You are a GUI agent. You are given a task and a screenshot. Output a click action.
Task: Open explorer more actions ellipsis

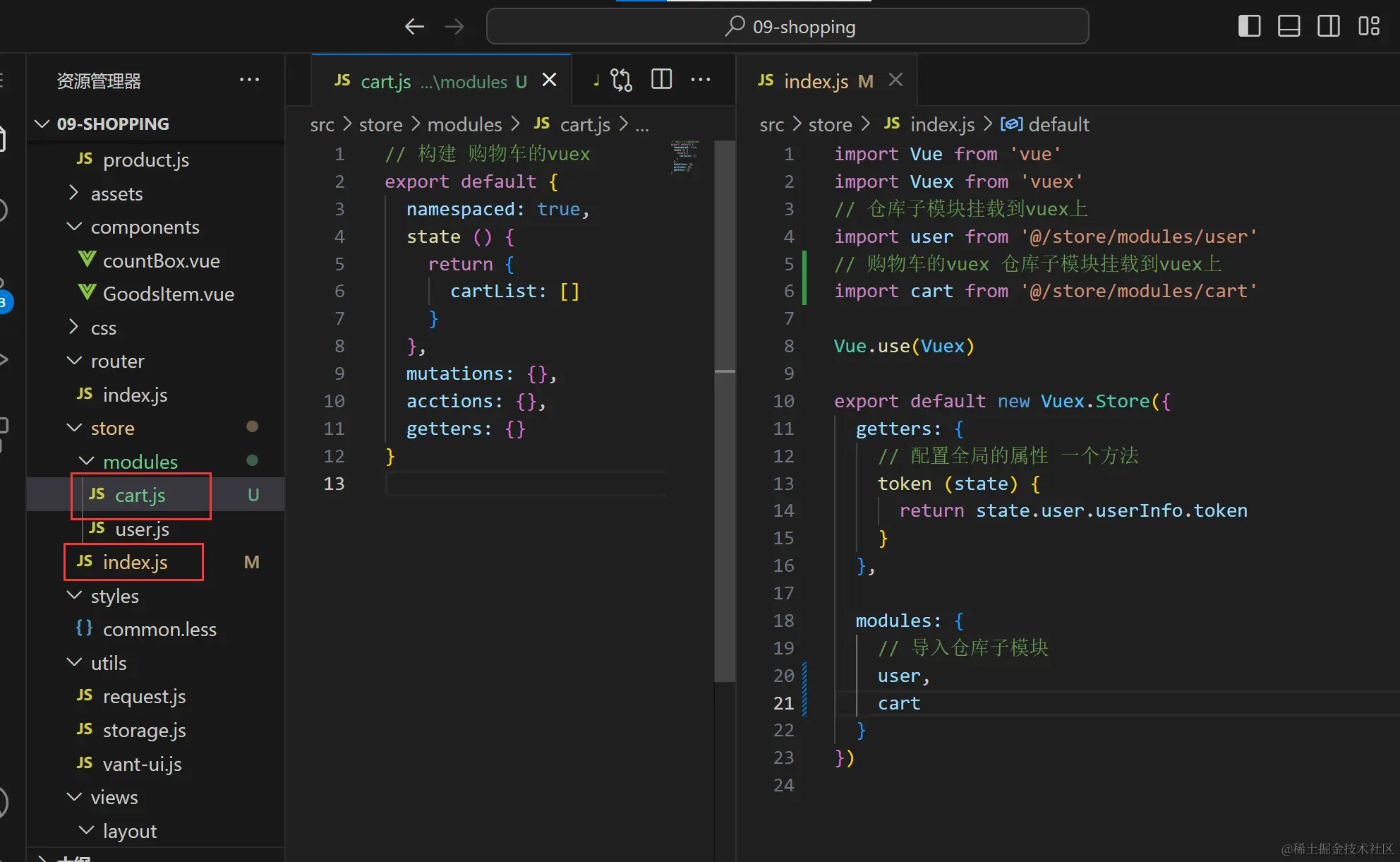click(x=249, y=80)
